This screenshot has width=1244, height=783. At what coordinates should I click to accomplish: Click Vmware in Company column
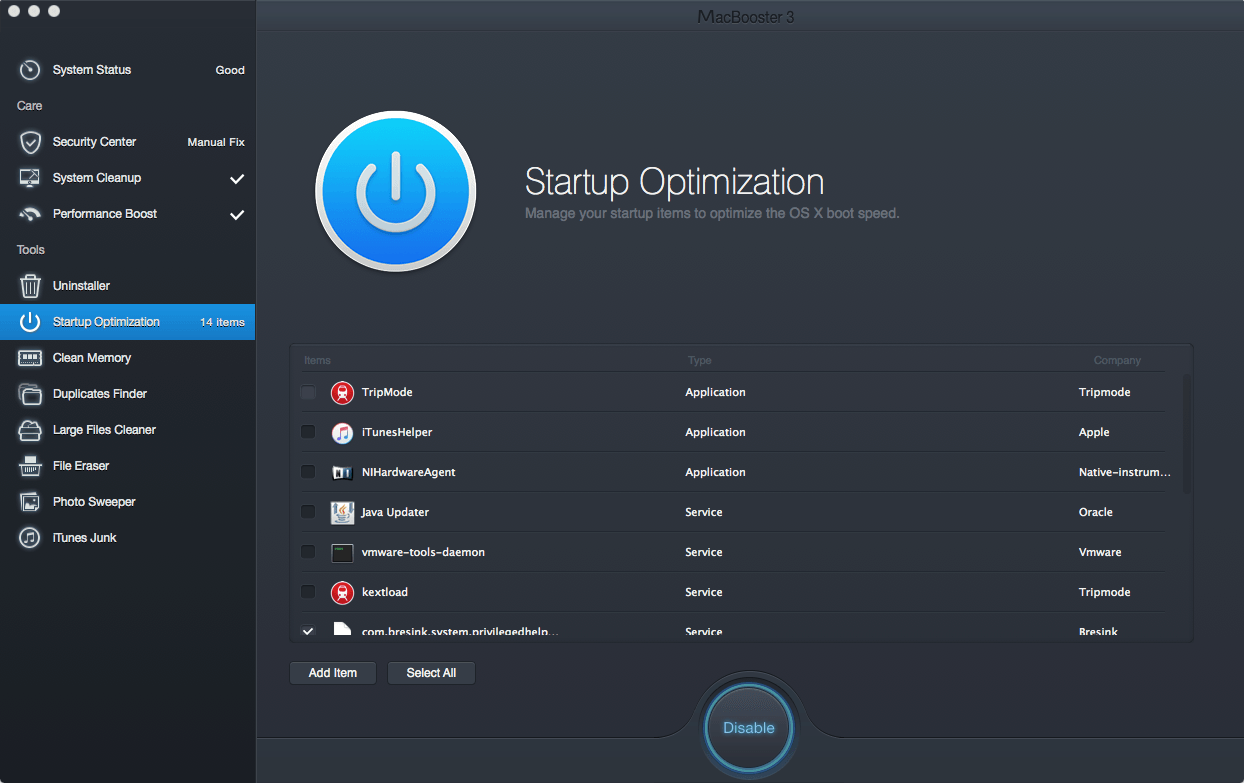[x=1100, y=552]
